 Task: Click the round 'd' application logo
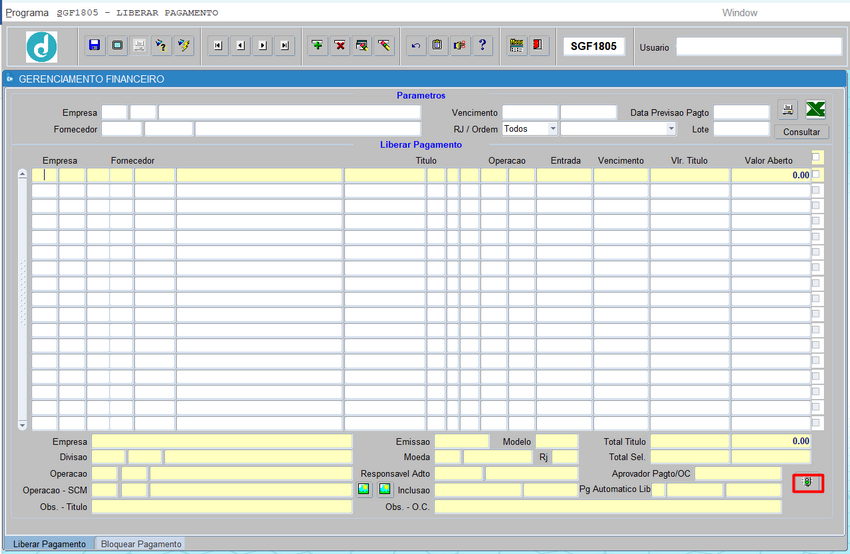tap(42, 47)
